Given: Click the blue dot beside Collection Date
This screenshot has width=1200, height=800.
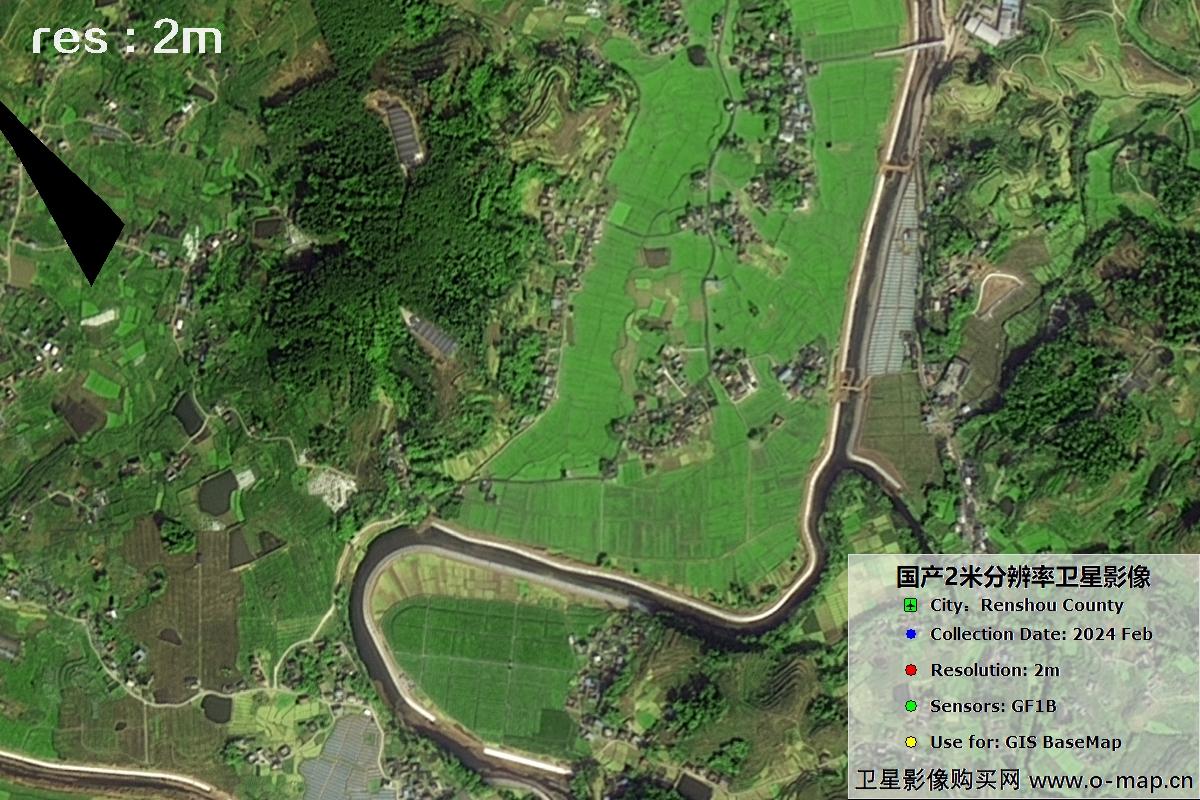Looking at the screenshot, I should click(910, 634).
